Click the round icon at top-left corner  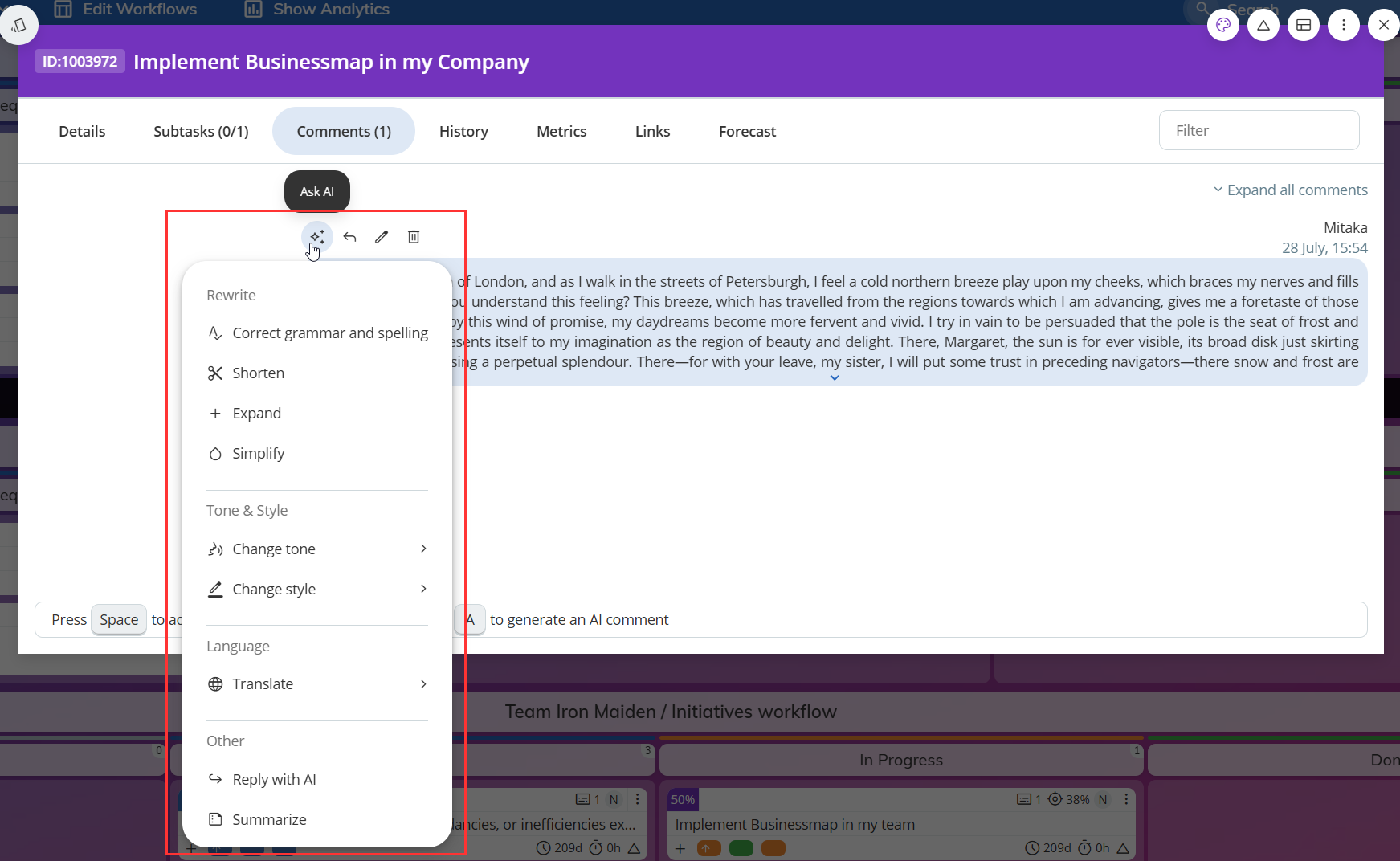[19, 25]
